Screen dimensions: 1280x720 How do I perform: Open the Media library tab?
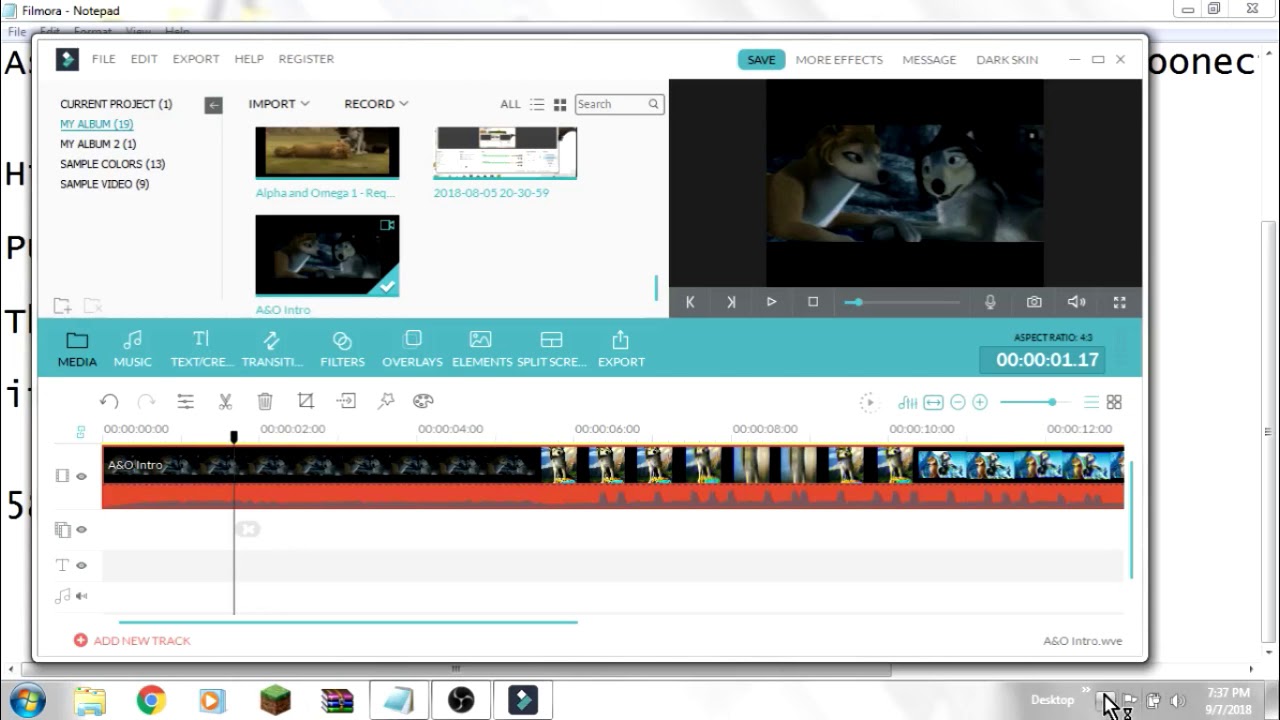tap(77, 349)
